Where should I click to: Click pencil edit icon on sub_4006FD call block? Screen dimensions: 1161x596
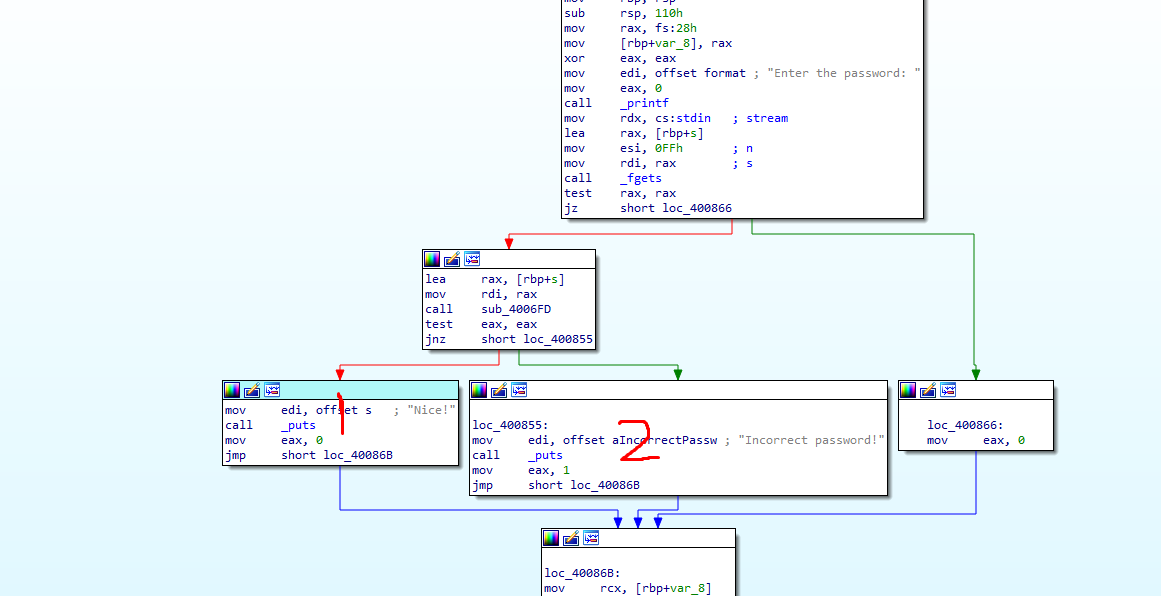[452, 259]
